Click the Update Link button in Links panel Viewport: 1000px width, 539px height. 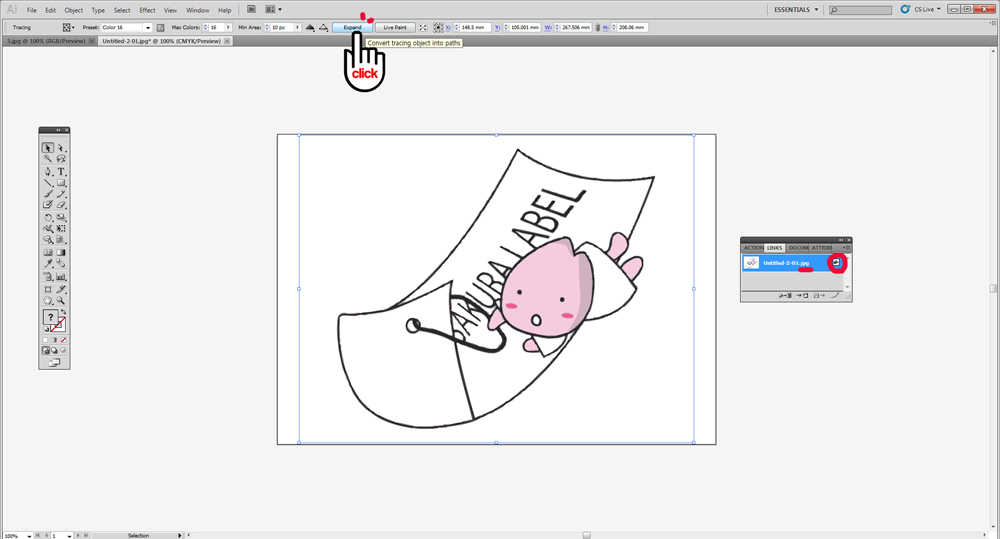(819, 295)
